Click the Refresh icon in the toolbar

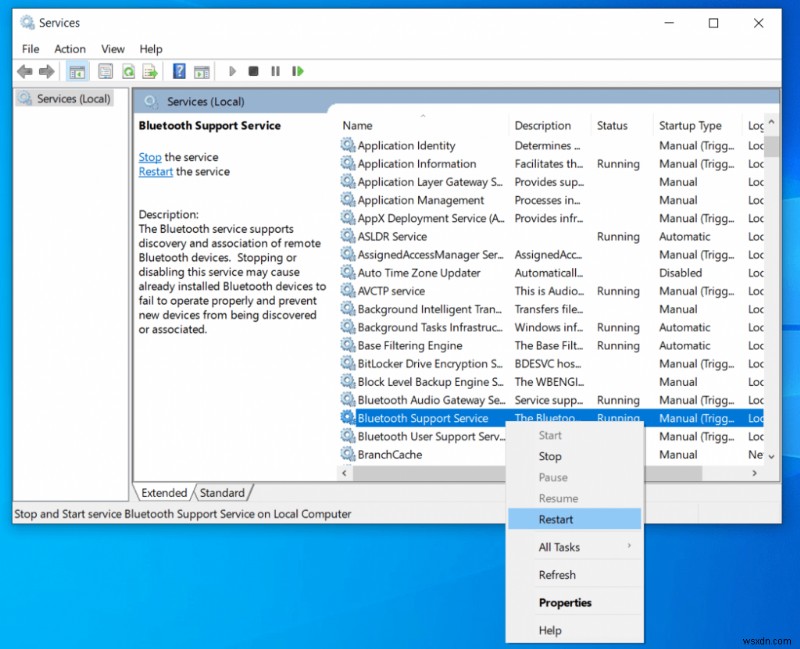[128, 71]
